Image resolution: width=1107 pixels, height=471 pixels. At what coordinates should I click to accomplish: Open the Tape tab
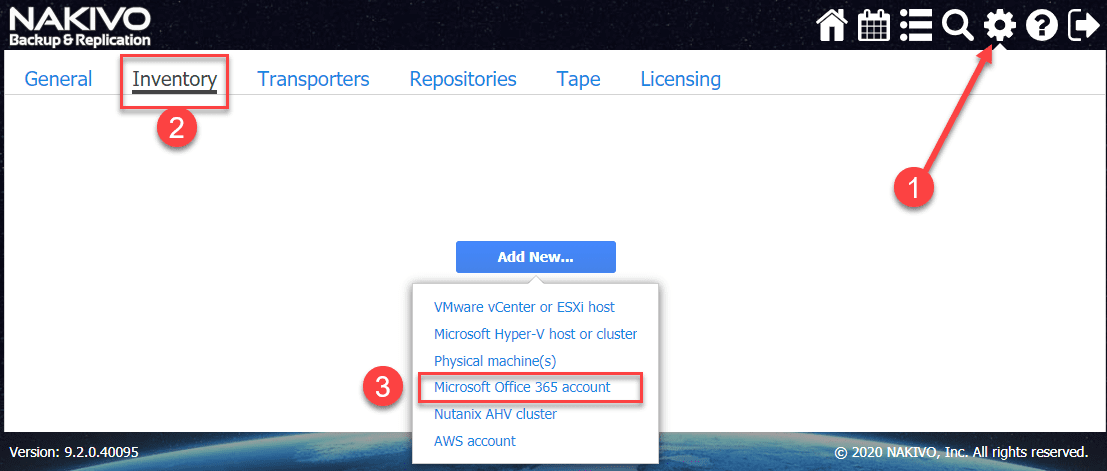pyautogui.click(x=578, y=78)
